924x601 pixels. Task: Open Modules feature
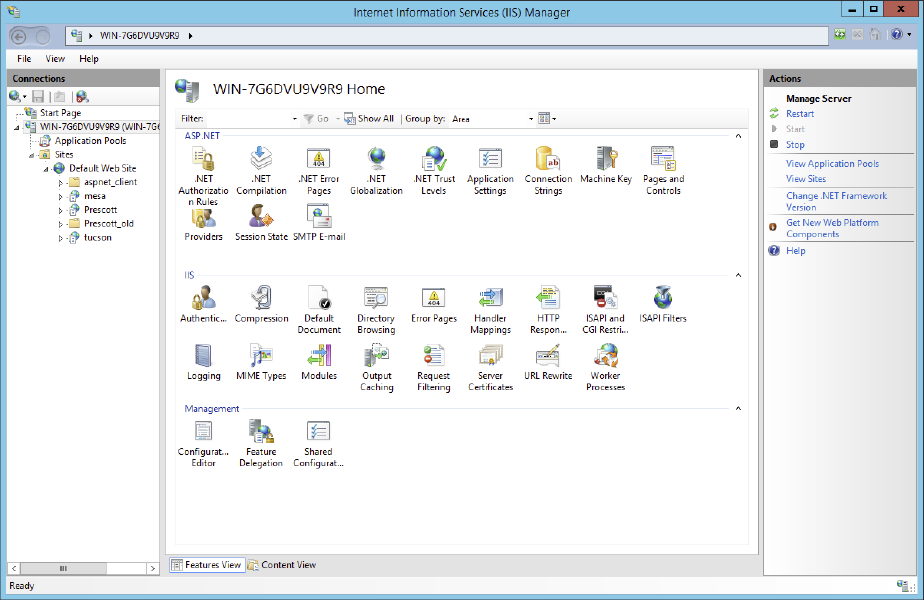click(x=319, y=362)
